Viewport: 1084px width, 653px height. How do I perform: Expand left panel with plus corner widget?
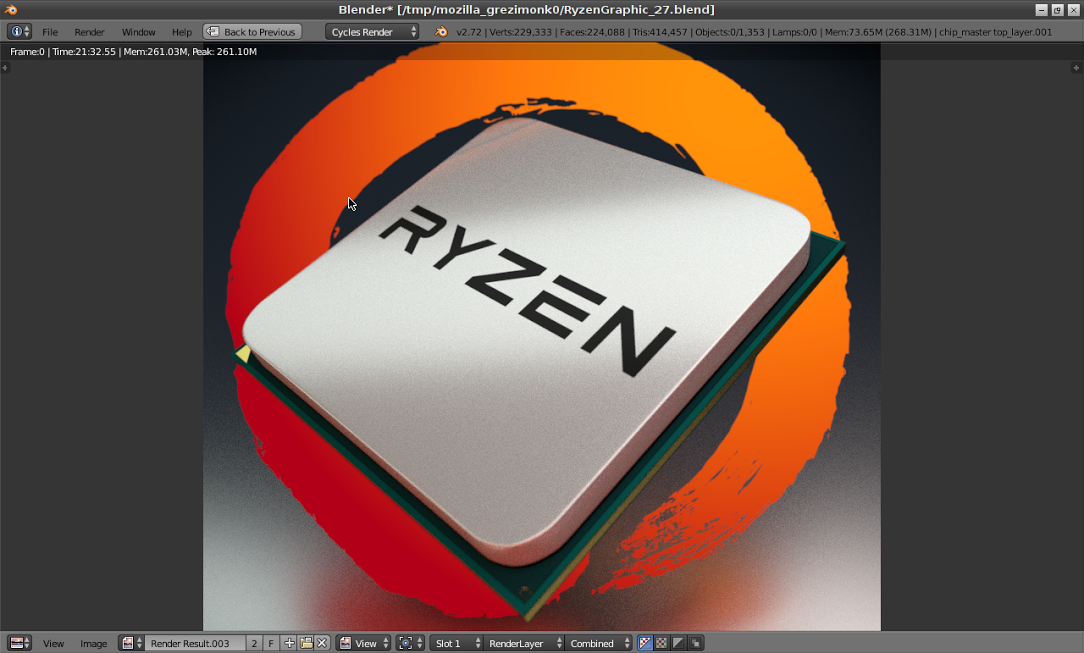[5, 68]
